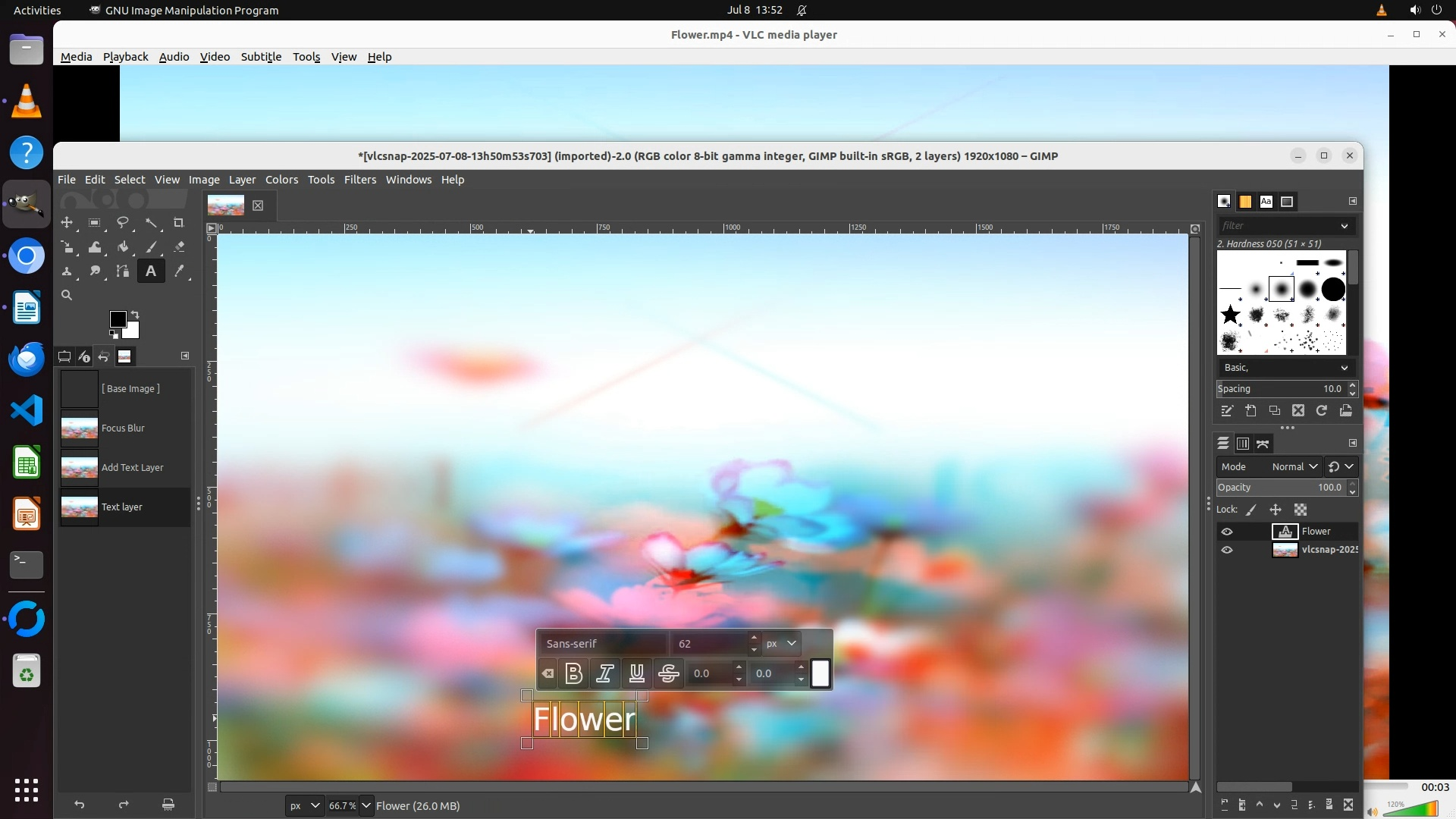Select the Focus Blur history entry

pos(123,428)
